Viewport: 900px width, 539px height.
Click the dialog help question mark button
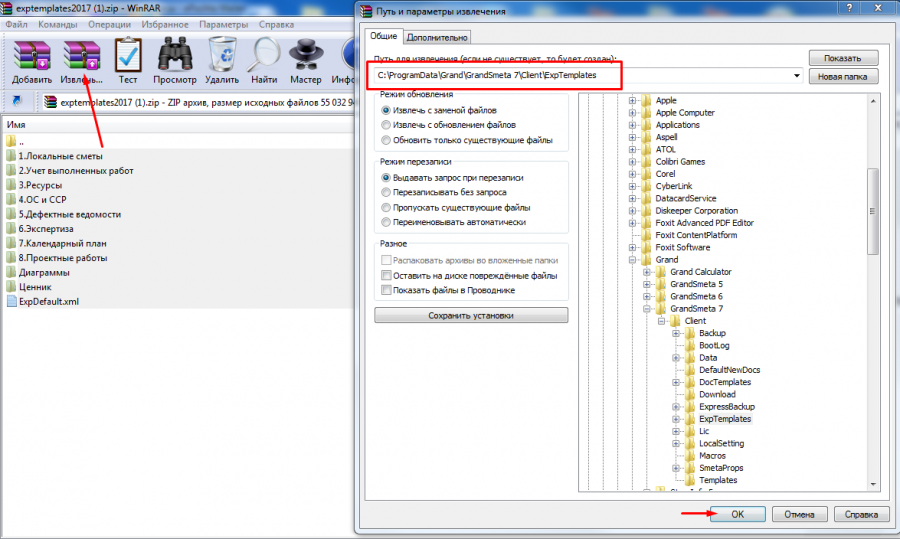(x=849, y=8)
